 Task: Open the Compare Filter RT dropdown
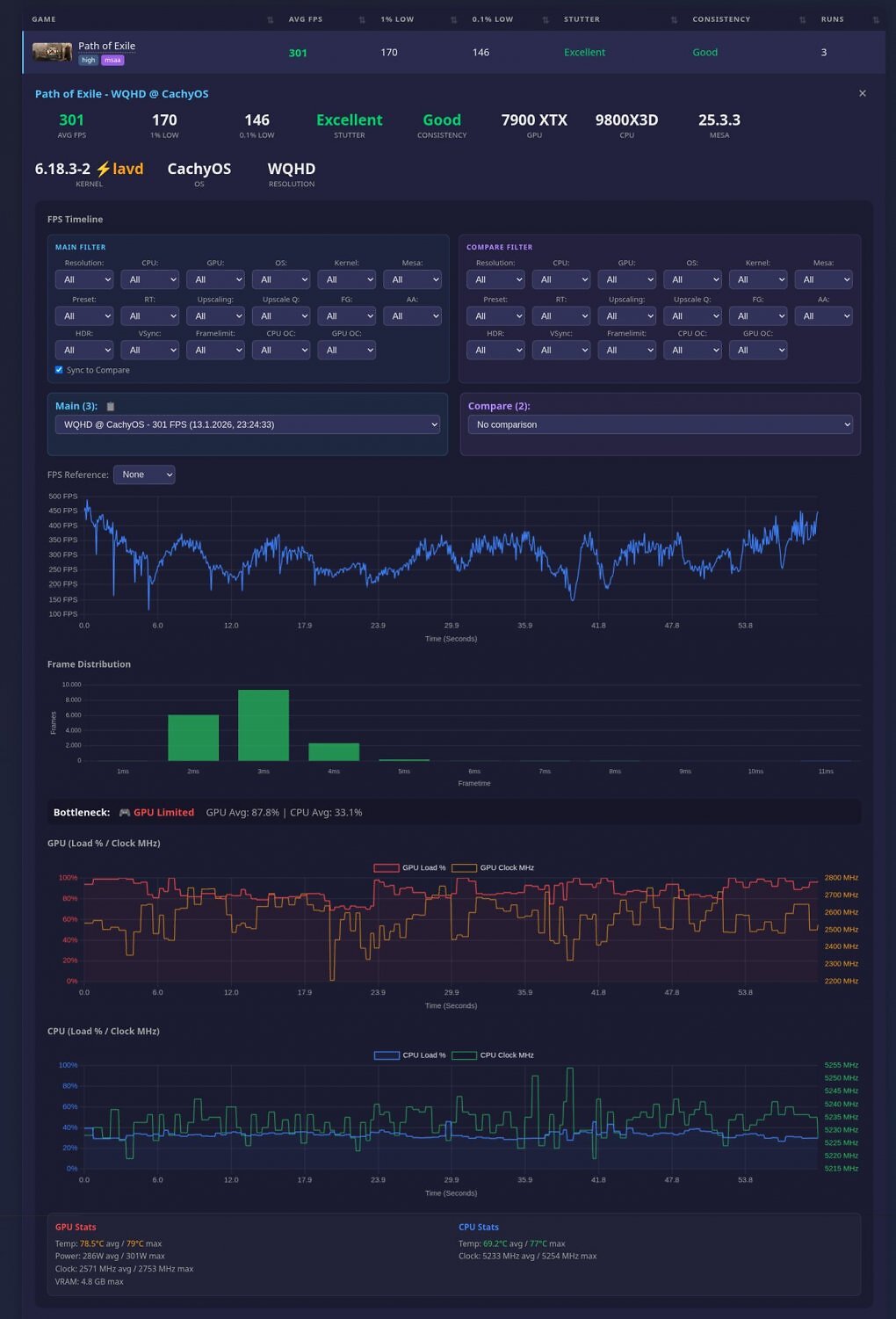click(x=561, y=315)
